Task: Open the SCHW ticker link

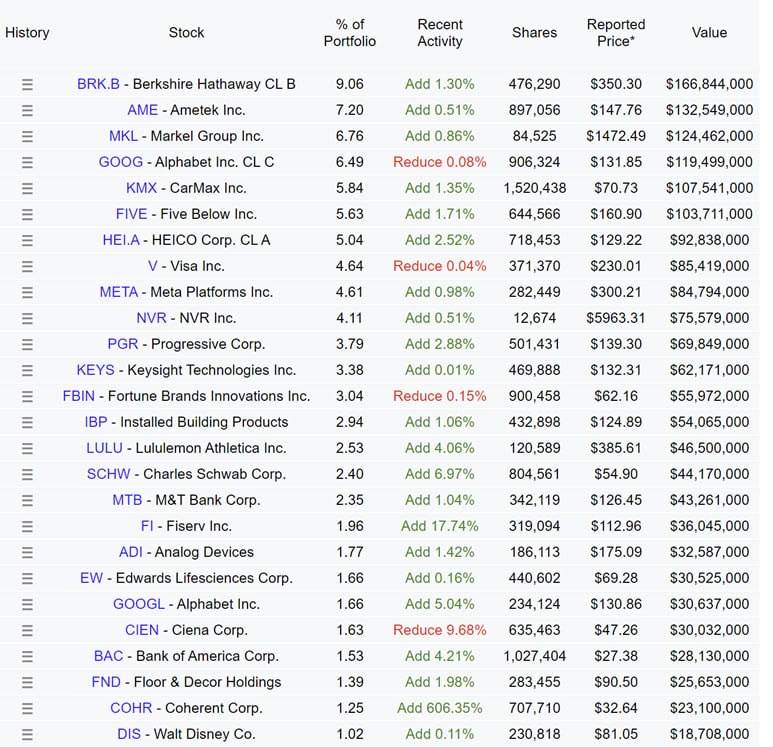Action: click(x=108, y=474)
